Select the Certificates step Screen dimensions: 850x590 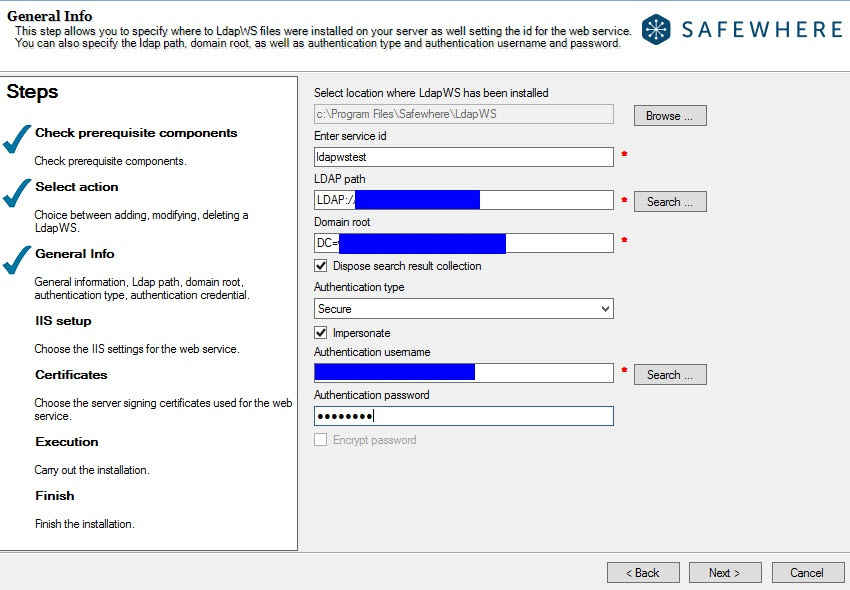[71, 375]
